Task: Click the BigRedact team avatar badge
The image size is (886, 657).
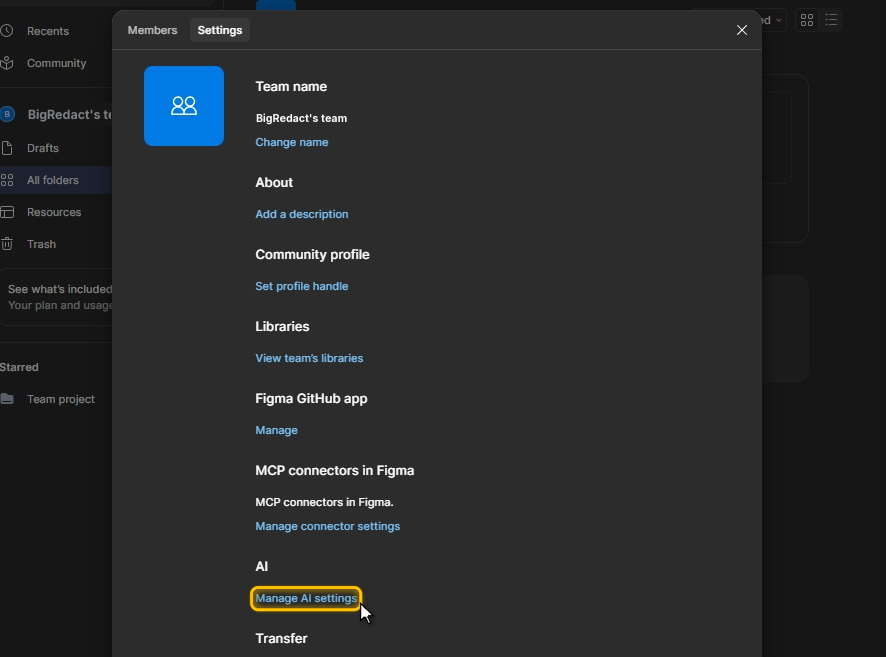Action: [x=7, y=114]
